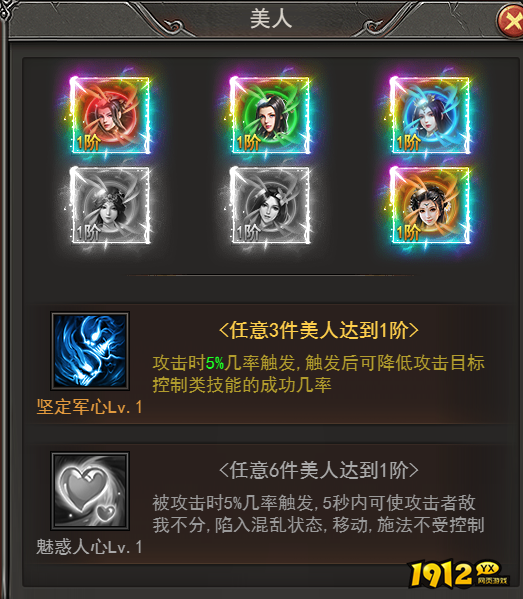Open the grey hearts 魅惑人心 skill icon
The height and width of the screenshot is (599, 523).
(90, 491)
